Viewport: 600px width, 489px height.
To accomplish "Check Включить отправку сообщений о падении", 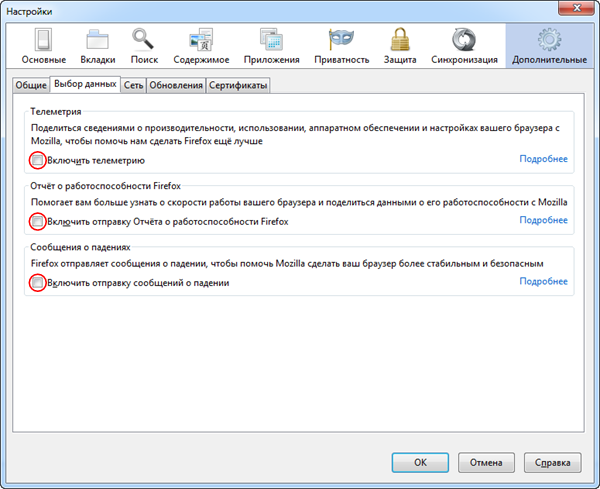I will 38,283.
